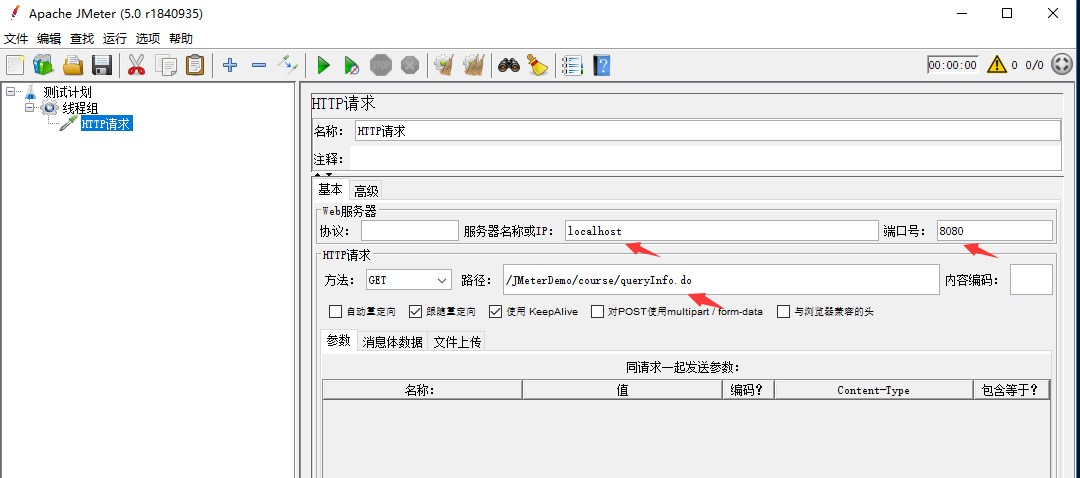Select the 文件上传 tab
Screen dimensions: 1080x478
click(x=457, y=342)
